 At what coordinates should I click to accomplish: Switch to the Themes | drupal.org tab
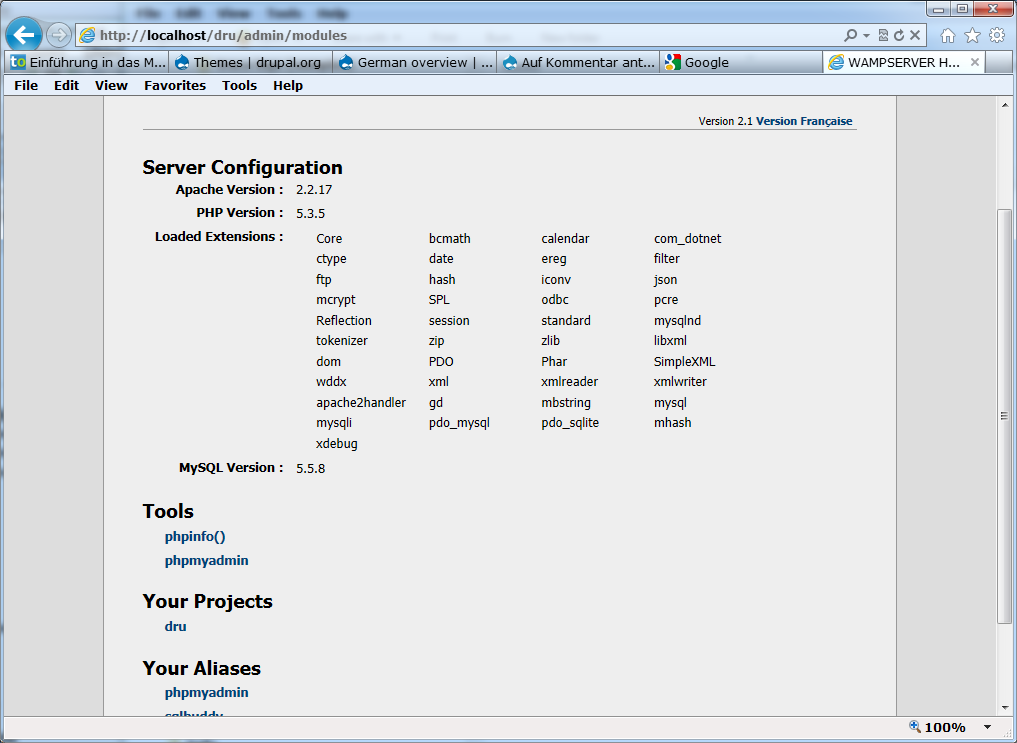coord(249,62)
